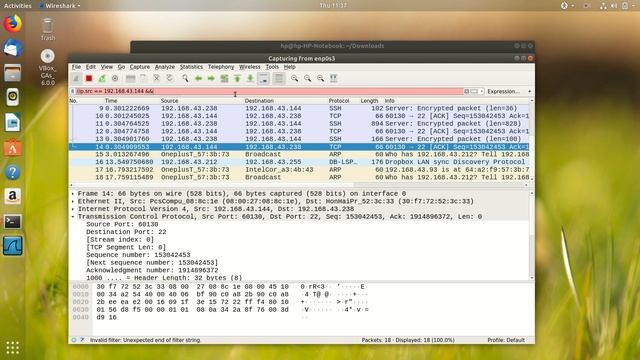Screen dimensions: 640x360
Task: Select packet 15 ARP Broadcast row
Action: point(300,154)
